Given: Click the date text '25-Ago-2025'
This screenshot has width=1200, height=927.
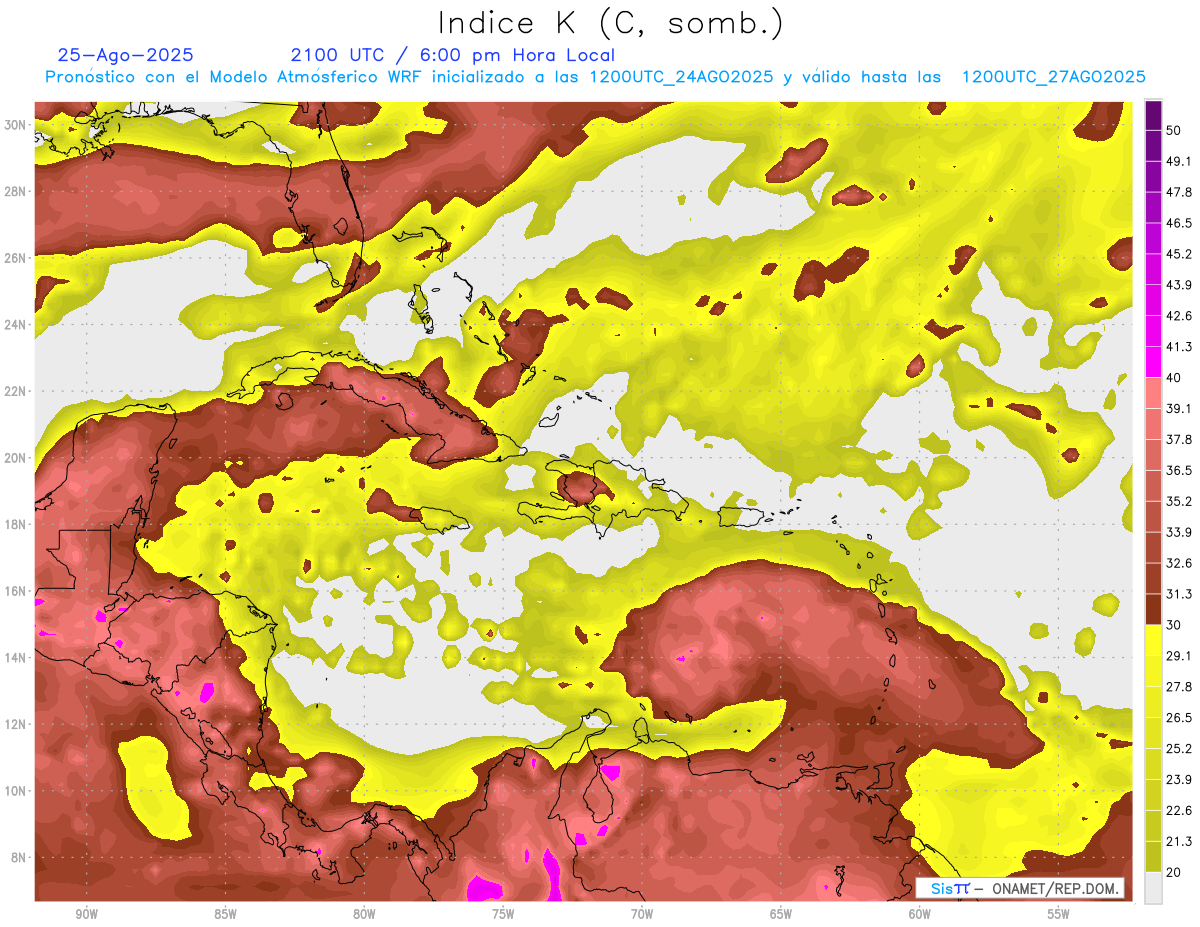Looking at the screenshot, I should [125, 56].
